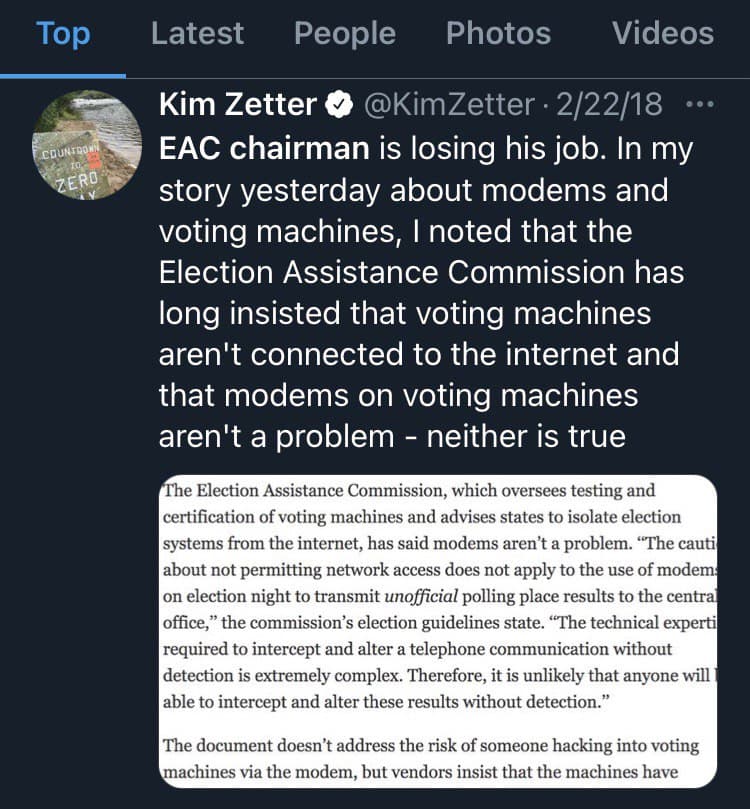
Task: Show the Photos results tab
Action: coord(498,34)
